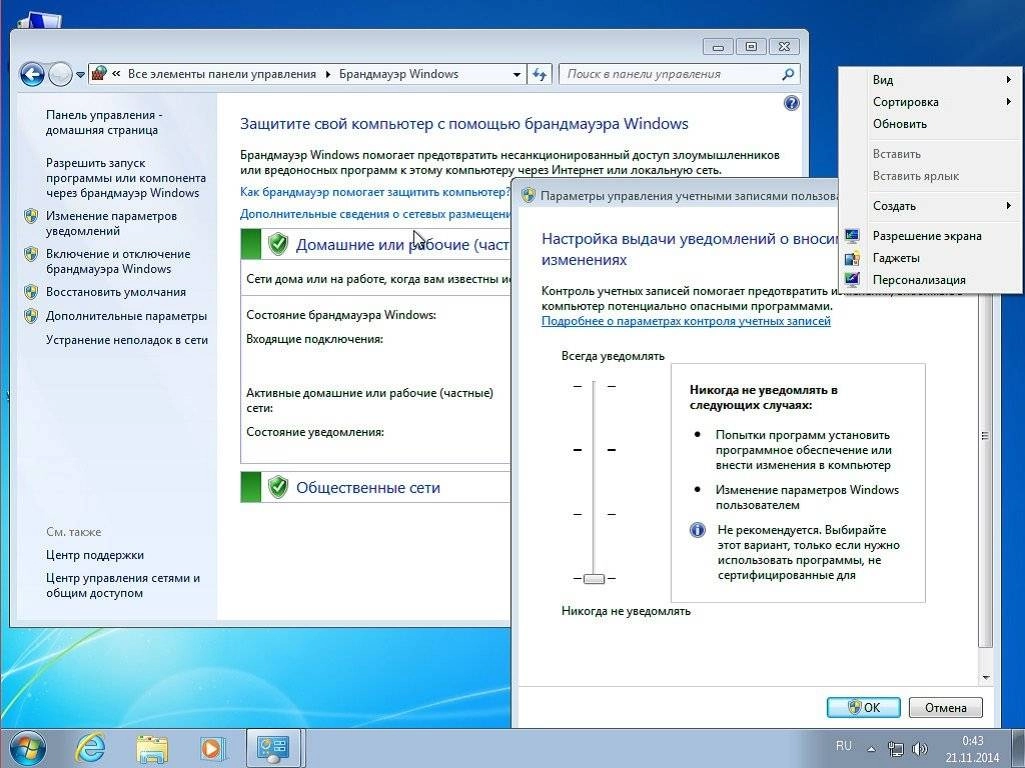Click the Back arrow in Control Panel

32,75
